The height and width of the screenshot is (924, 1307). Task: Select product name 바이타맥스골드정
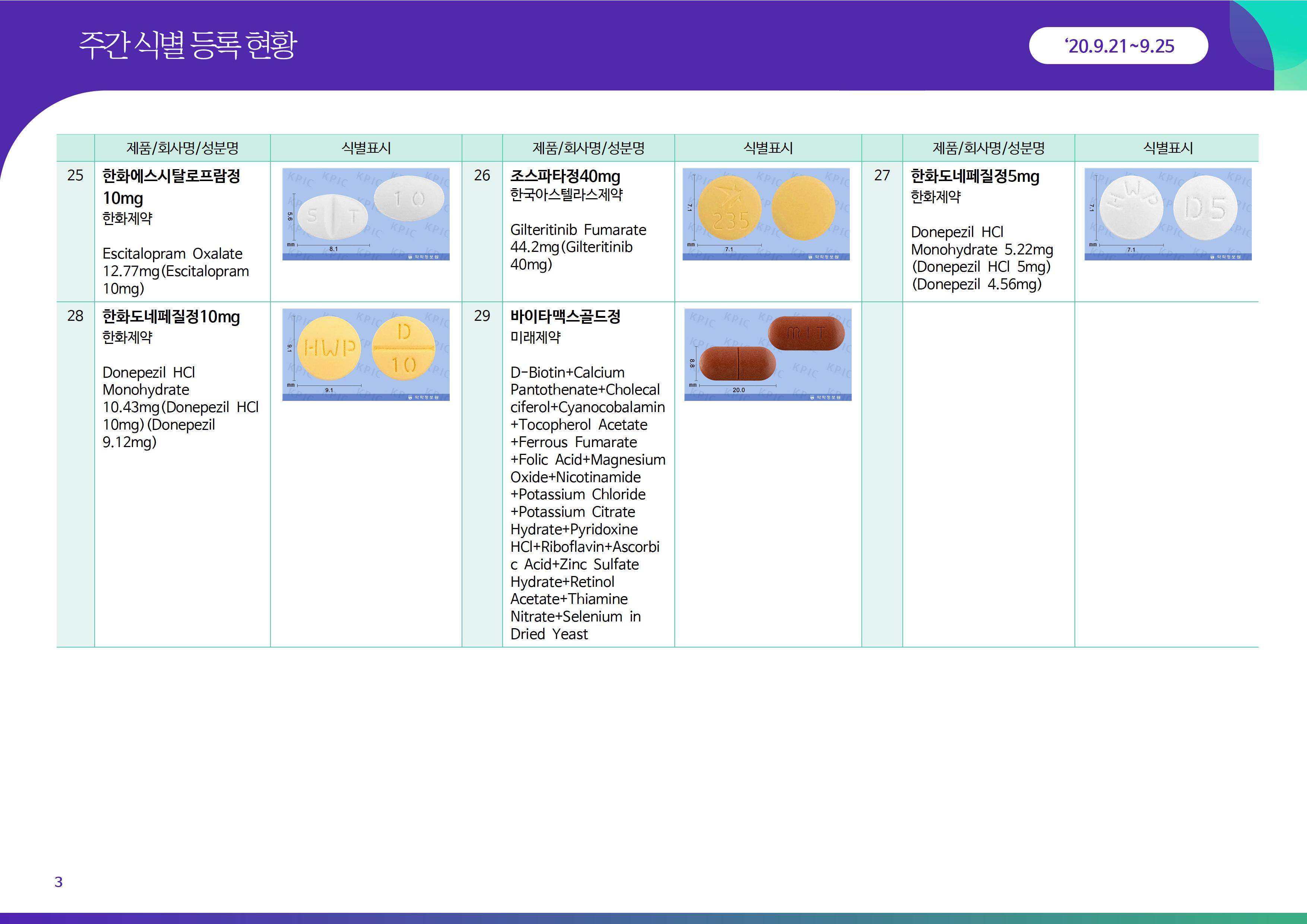coord(565,317)
